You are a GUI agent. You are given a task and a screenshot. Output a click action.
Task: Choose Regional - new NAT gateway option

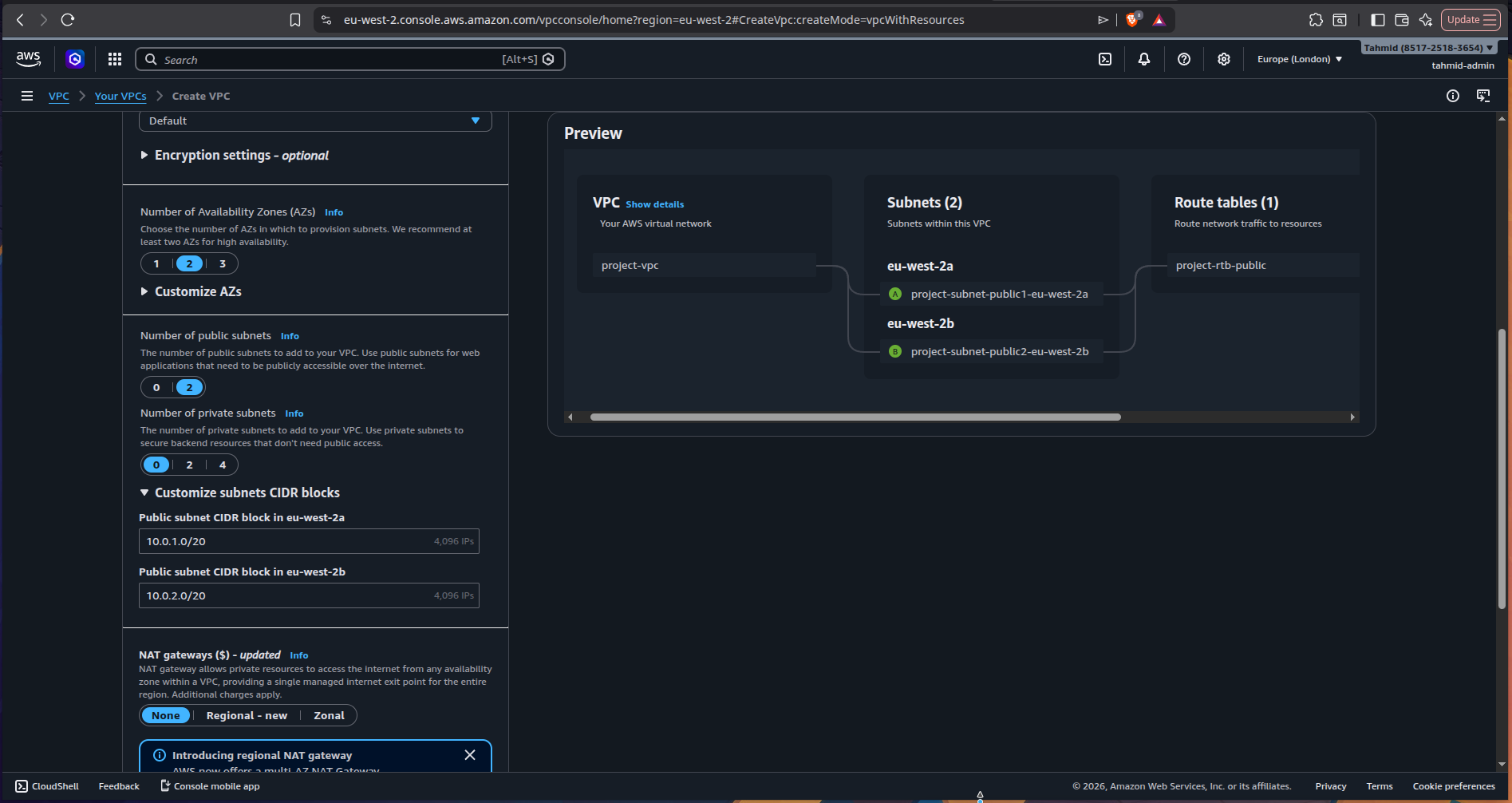[x=247, y=715]
